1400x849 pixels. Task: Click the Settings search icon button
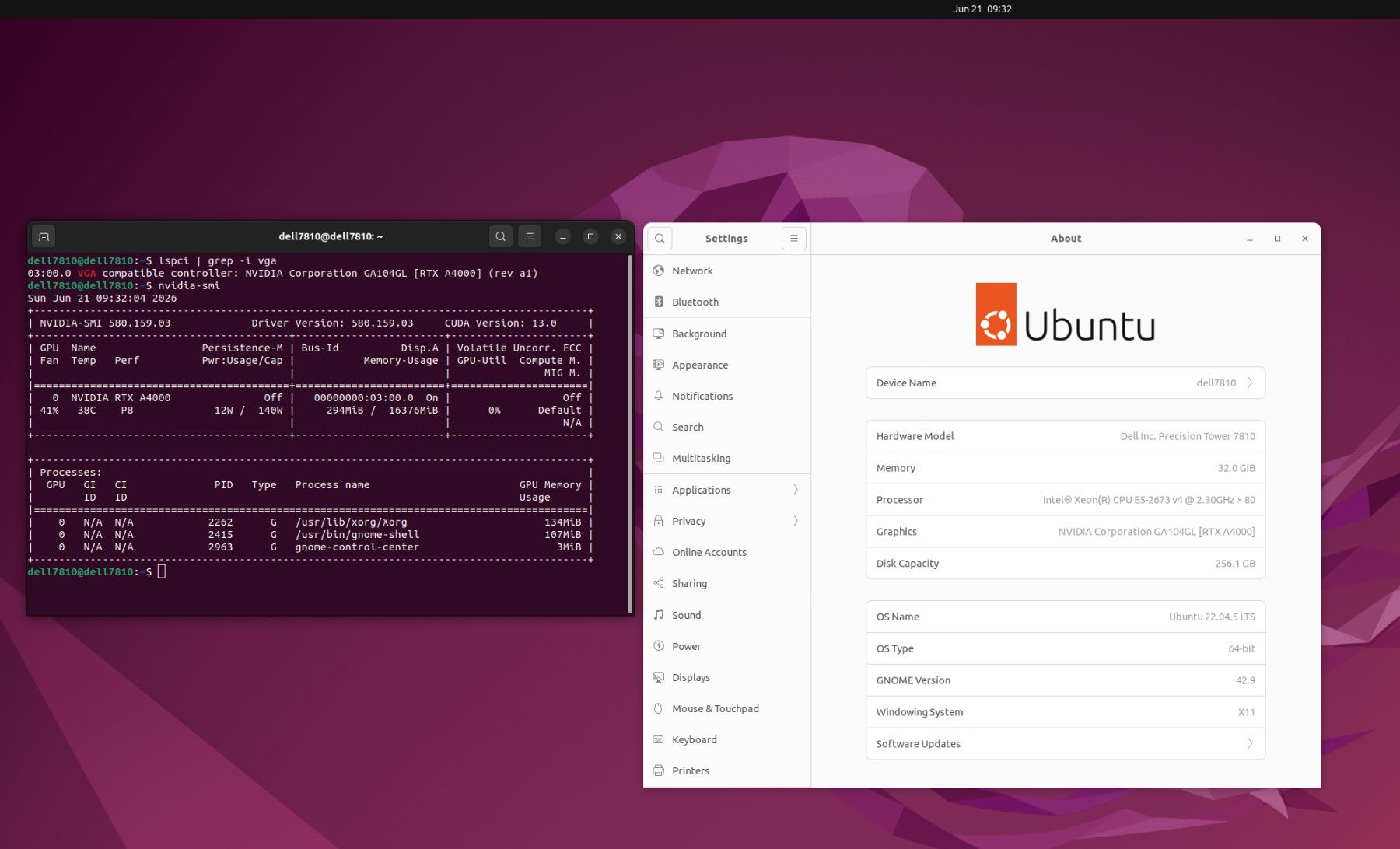[660, 239]
